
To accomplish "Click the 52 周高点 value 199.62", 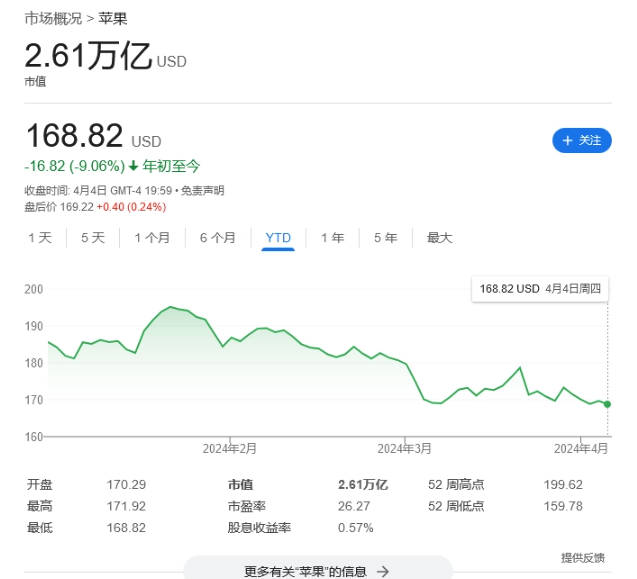I will point(563,484).
